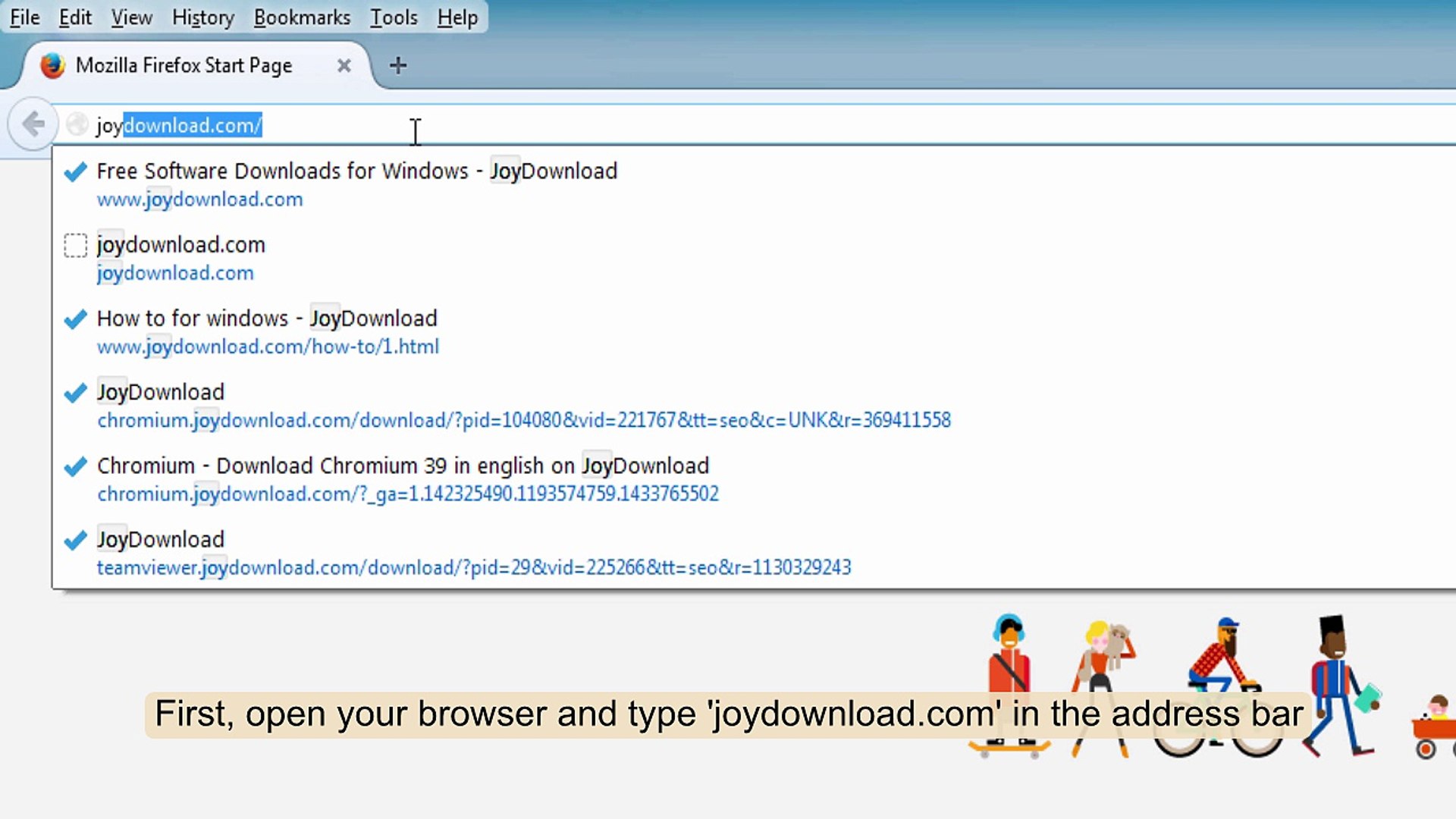Open the Bookmarks menu
Screen dimensions: 1456x819
click(x=302, y=17)
